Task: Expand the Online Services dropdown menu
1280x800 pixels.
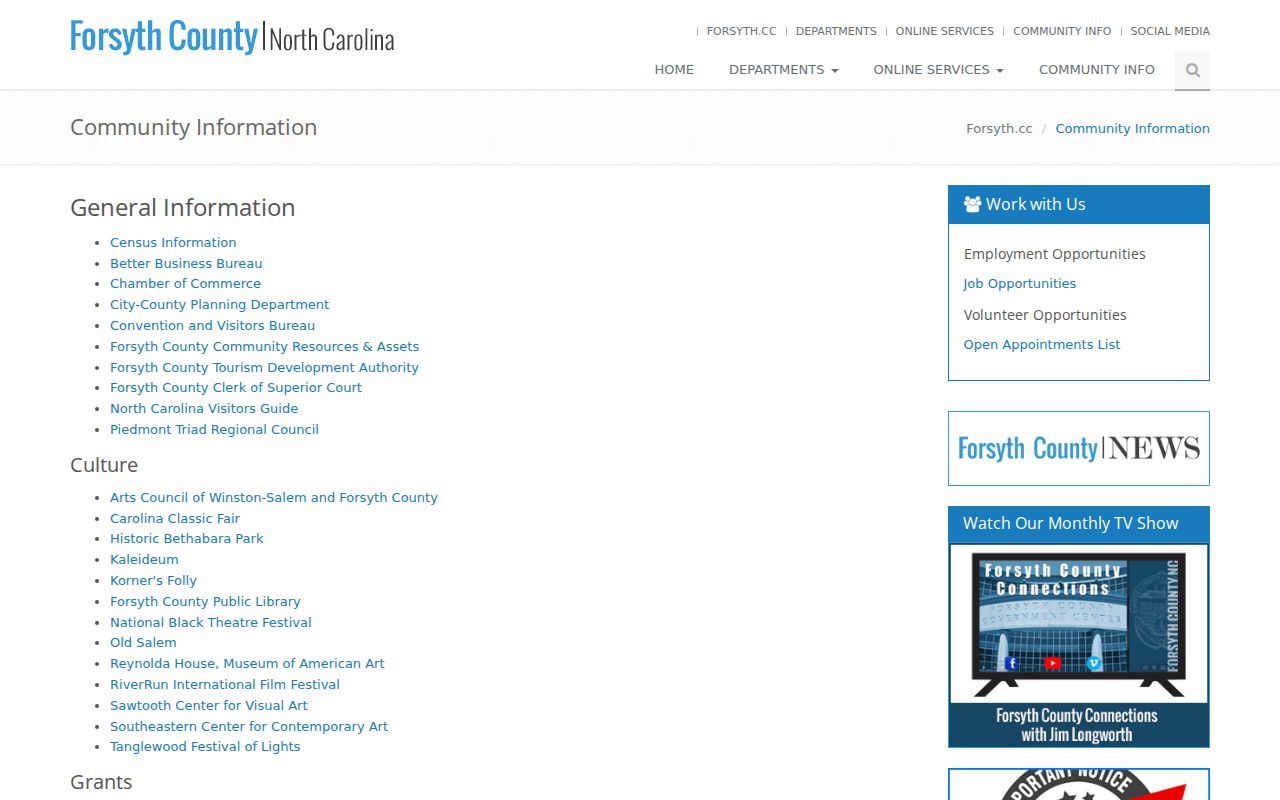Action: point(938,70)
